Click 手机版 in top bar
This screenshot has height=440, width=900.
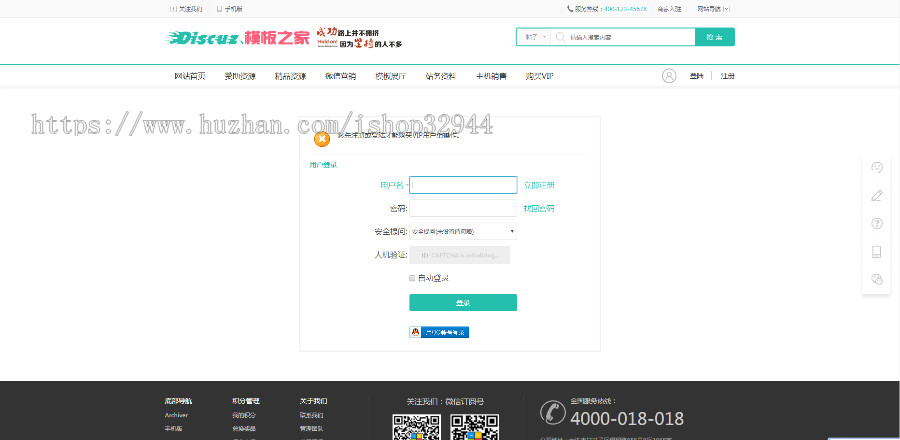[x=230, y=9]
